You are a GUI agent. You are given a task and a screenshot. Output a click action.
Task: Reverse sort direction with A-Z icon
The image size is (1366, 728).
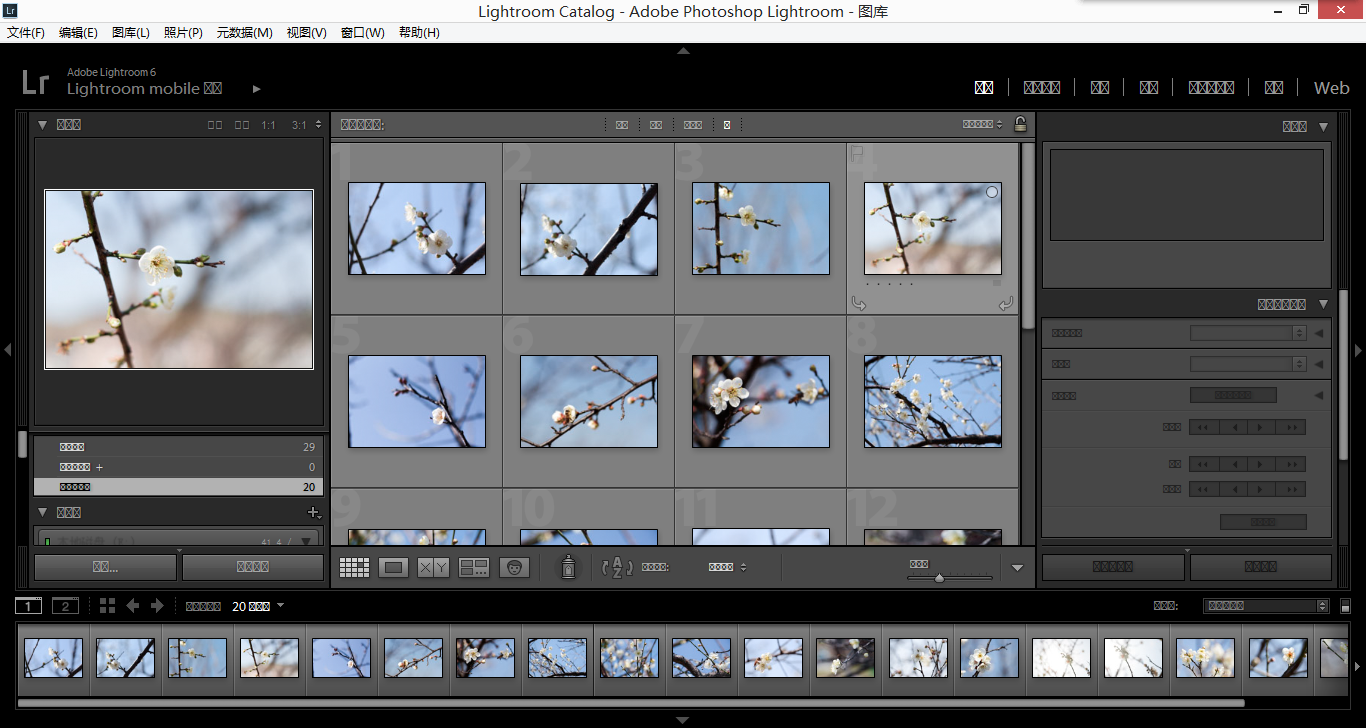coord(616,568)
